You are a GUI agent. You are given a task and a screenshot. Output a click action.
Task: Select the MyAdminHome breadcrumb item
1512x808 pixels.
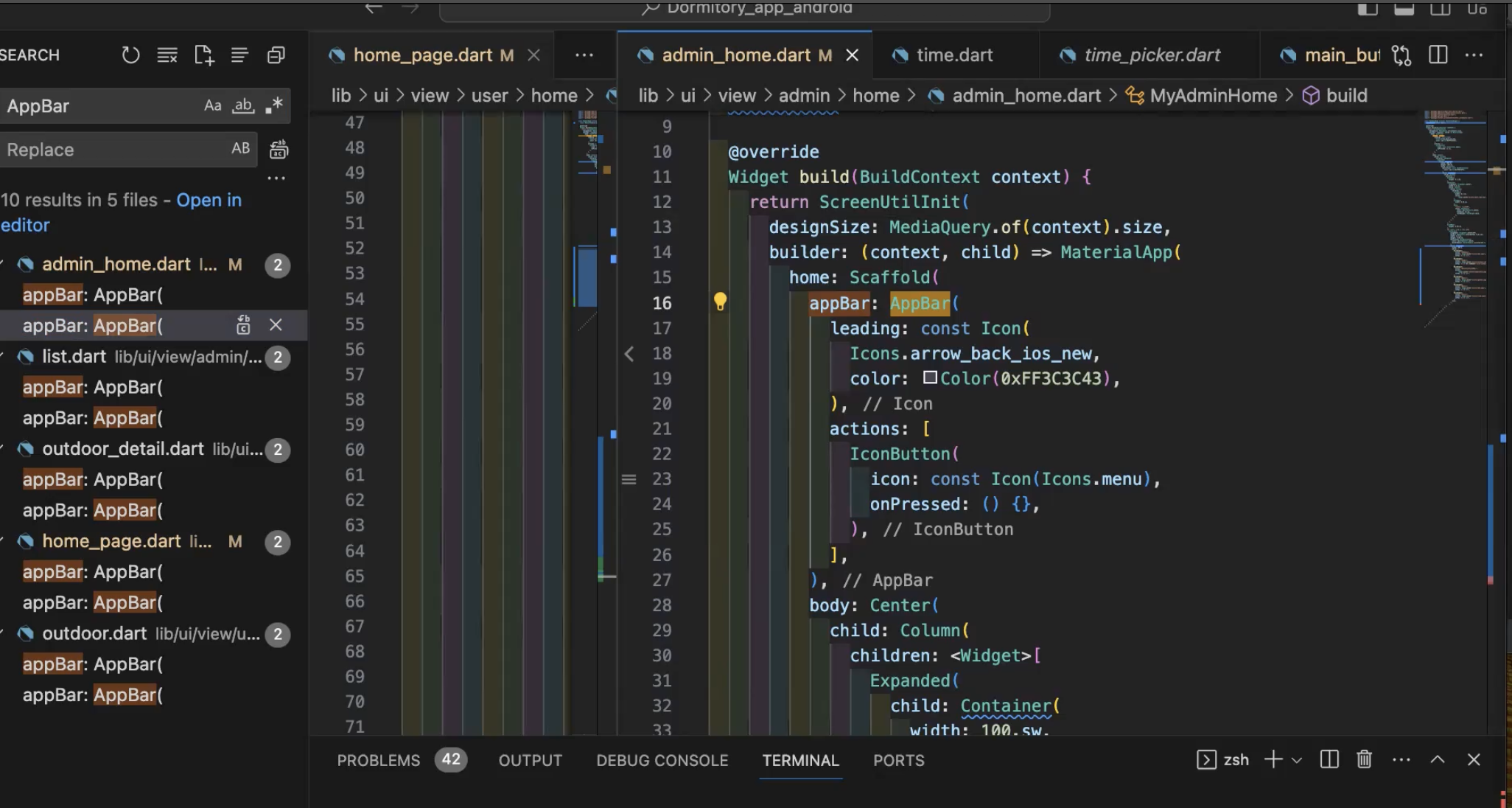tap(1213, 95)
